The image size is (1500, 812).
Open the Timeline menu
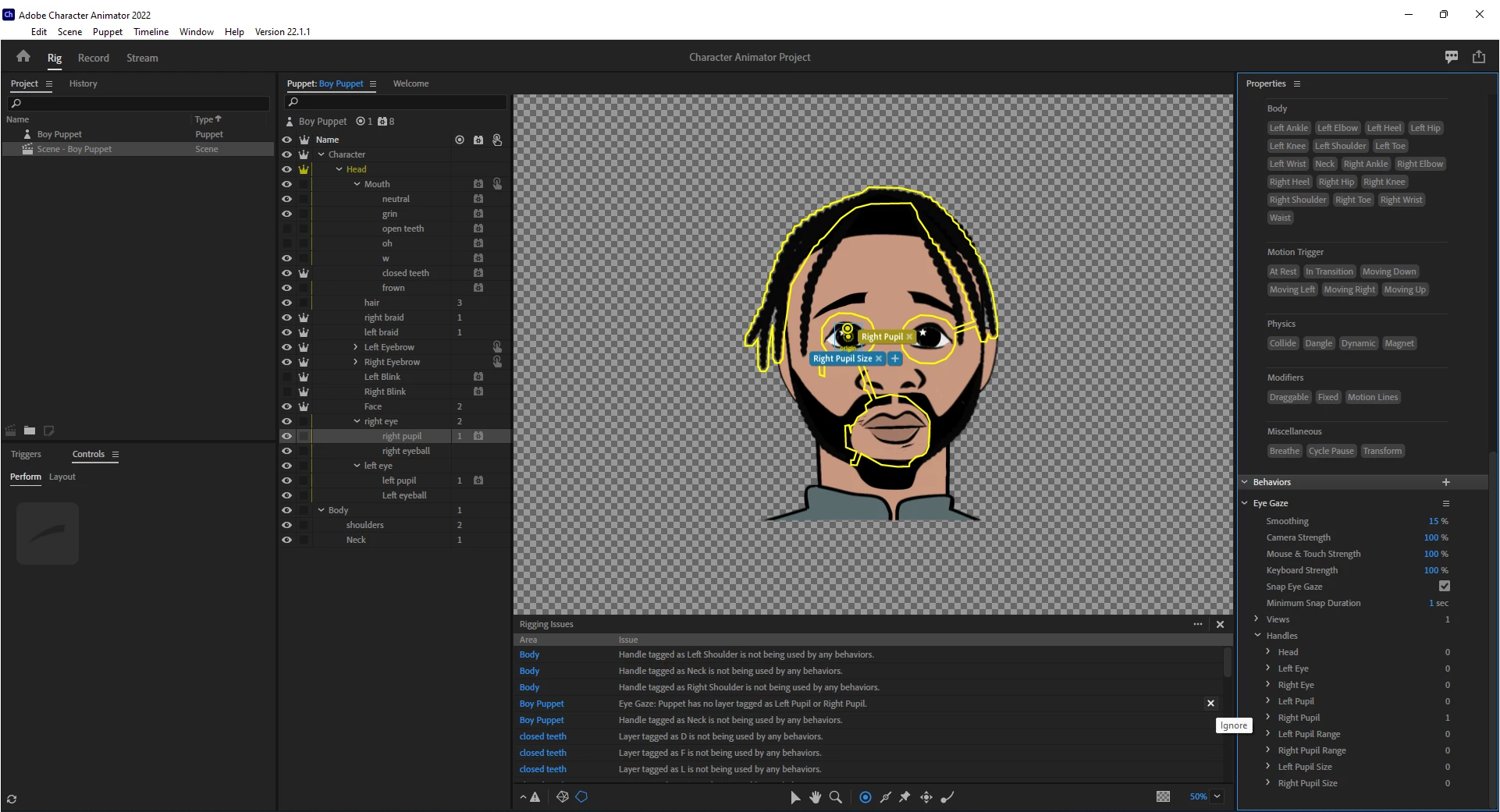click(x=151, y=32)
